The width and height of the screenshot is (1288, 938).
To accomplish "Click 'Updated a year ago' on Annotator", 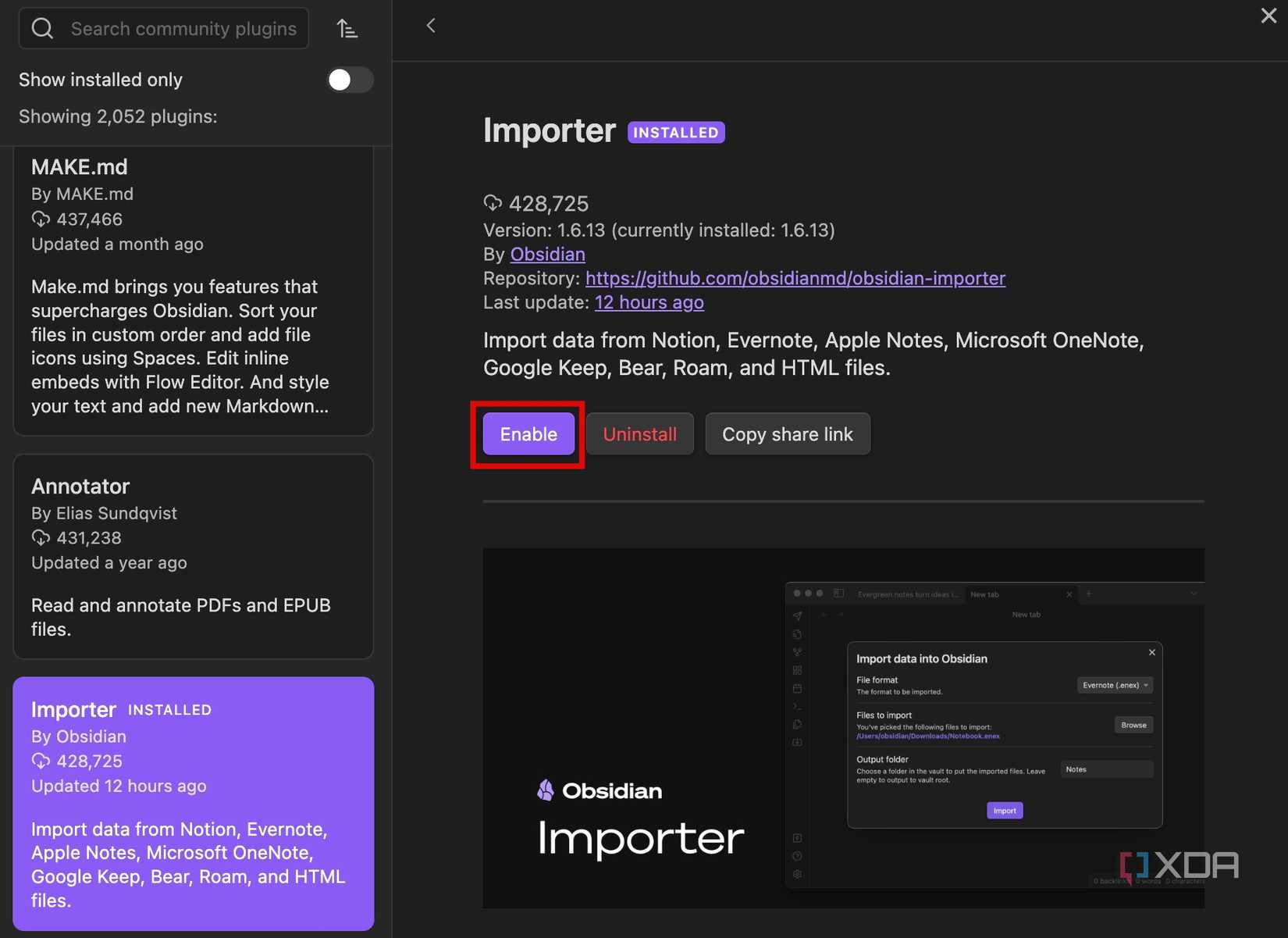I will tap(109, 563).
